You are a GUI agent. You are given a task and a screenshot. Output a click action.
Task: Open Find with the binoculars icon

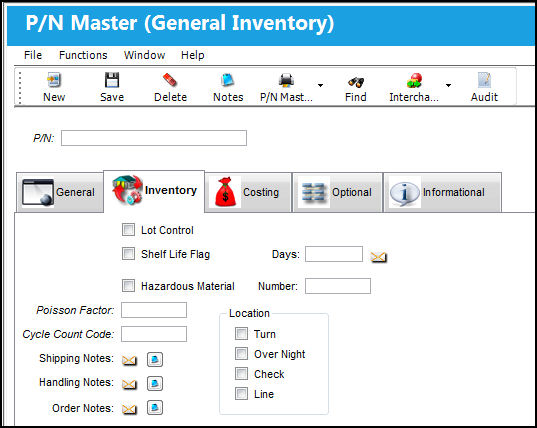(x=356, y=82)
